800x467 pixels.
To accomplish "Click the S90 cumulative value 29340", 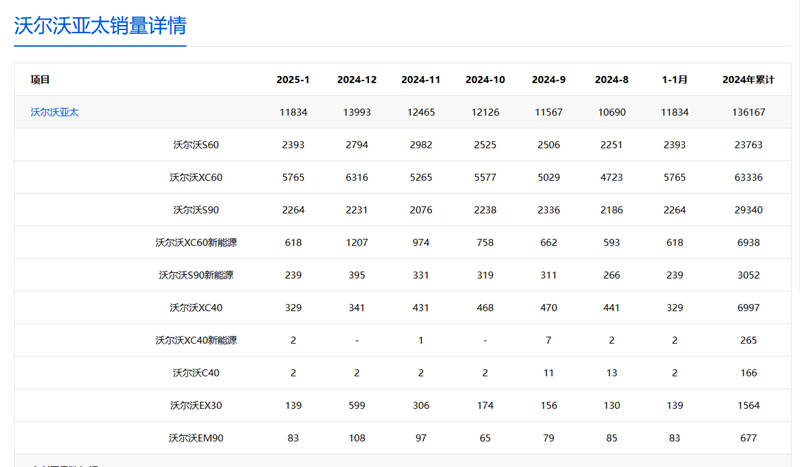I will (748, 210).
